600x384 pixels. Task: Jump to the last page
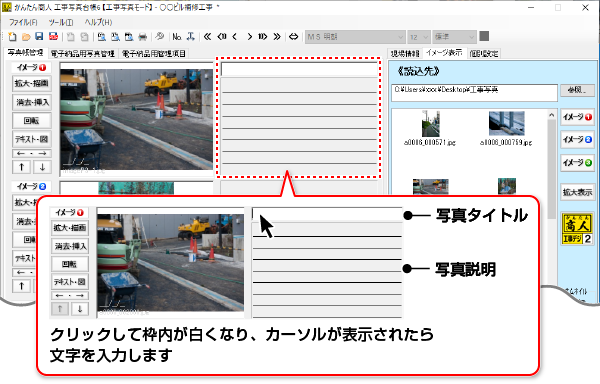[x=277, y=37]
